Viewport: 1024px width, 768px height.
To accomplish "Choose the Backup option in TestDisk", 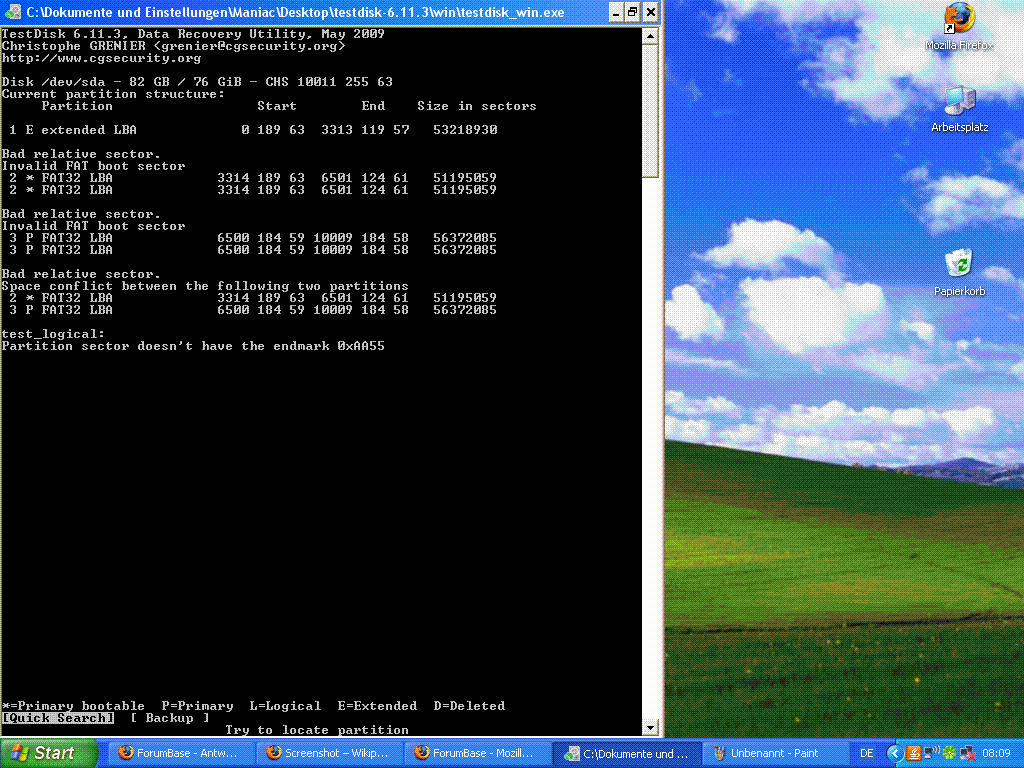I will (170, 718).
